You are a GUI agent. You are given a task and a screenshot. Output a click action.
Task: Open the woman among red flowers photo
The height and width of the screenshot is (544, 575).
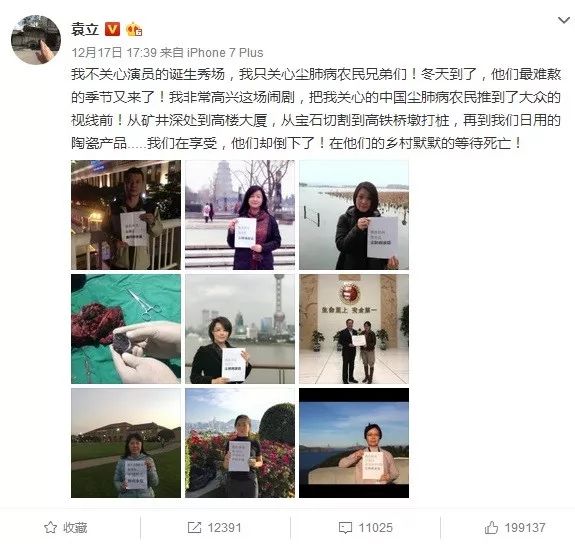click(240, 443)
